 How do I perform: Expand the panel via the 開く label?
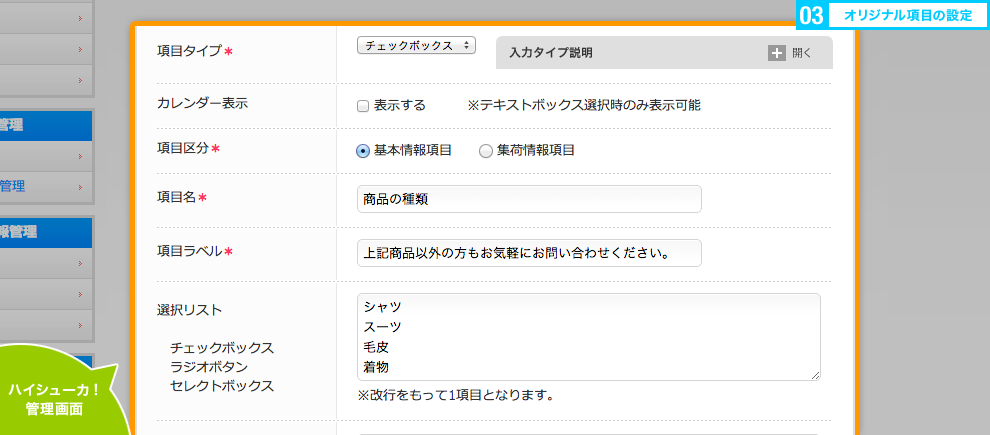(802, 53)
